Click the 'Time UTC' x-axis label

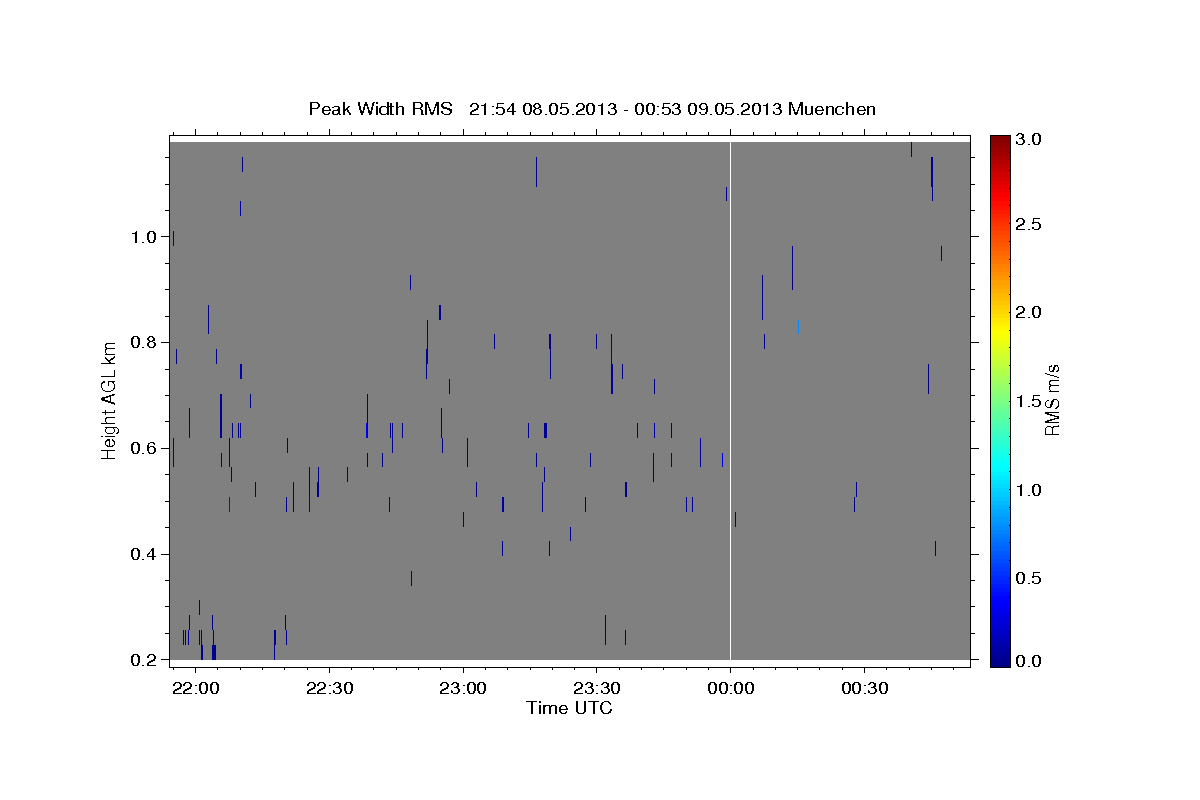(x=569, y=708)
